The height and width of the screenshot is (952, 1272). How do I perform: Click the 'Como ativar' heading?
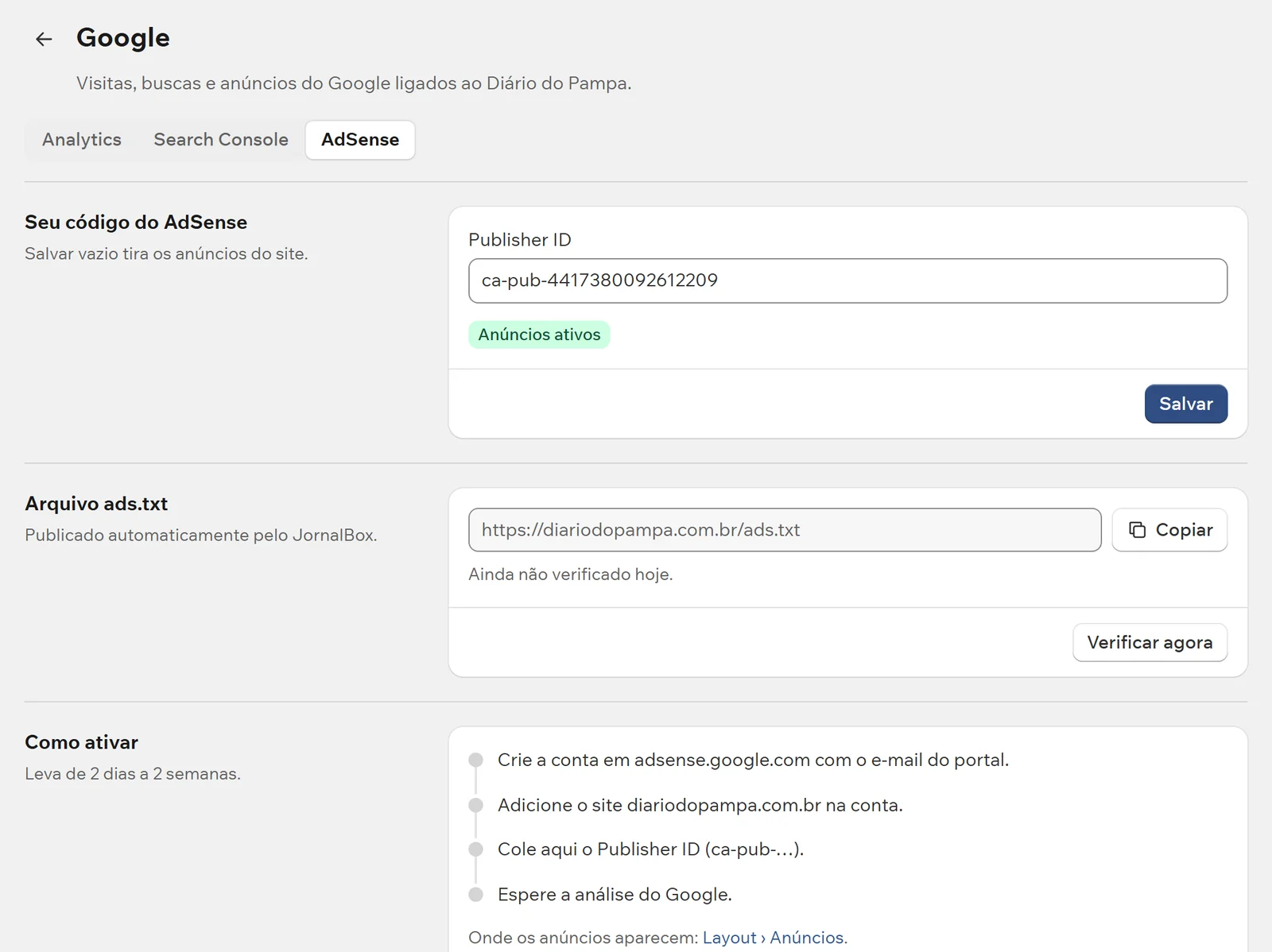point(81,742)
